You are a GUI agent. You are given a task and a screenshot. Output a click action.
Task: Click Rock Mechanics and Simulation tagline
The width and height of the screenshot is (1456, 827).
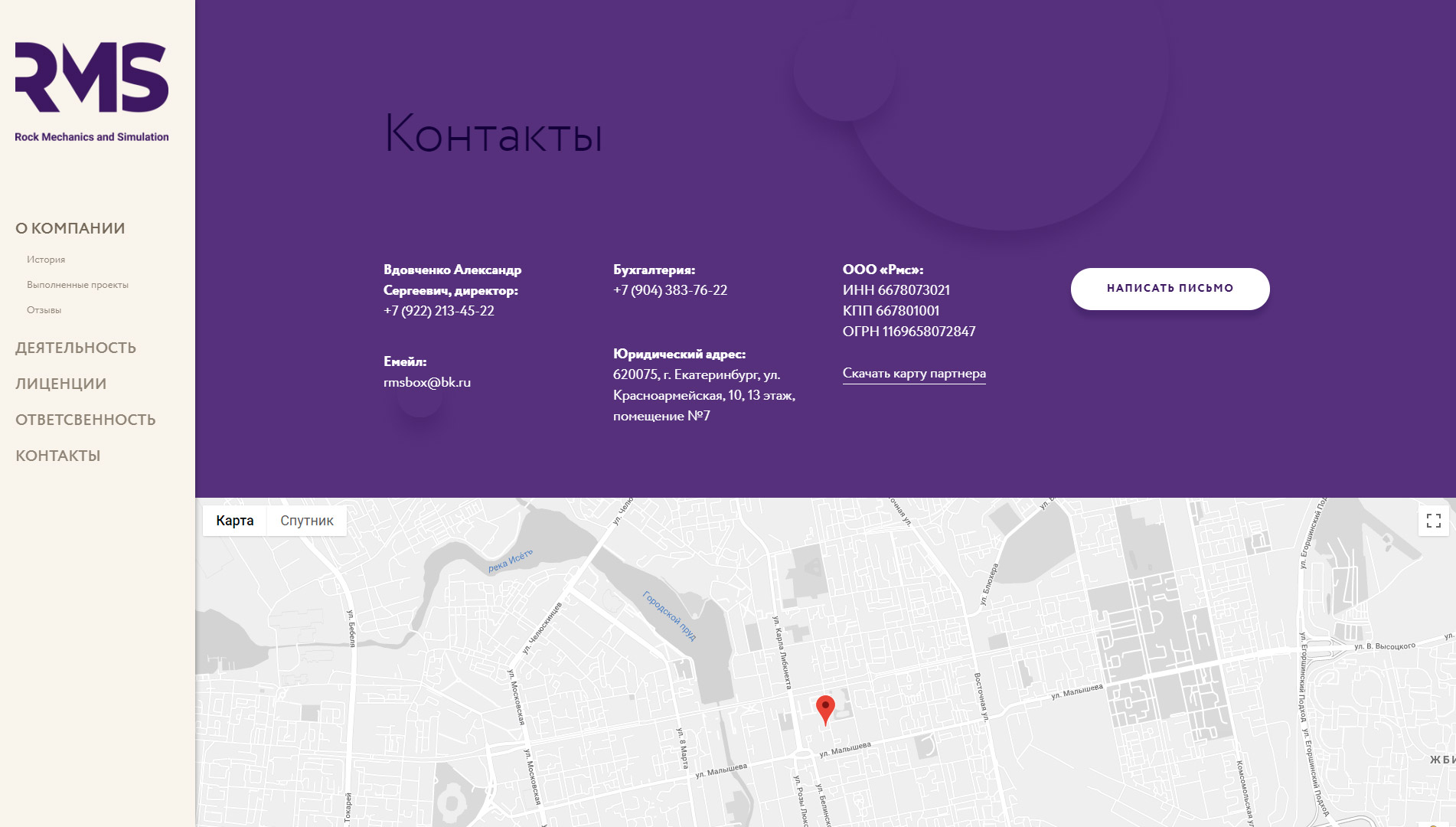[x=92, y=137]
